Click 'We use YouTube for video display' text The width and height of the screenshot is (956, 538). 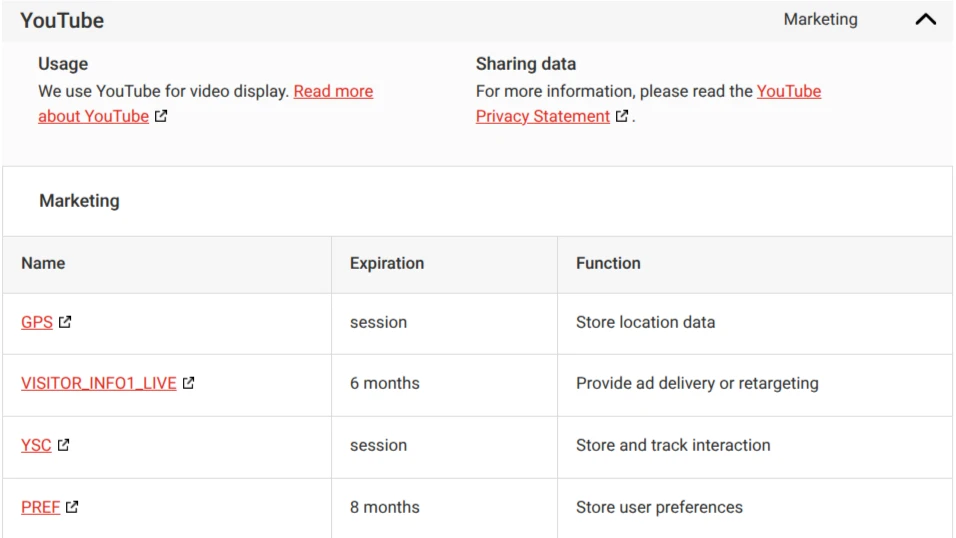point(163,91)
